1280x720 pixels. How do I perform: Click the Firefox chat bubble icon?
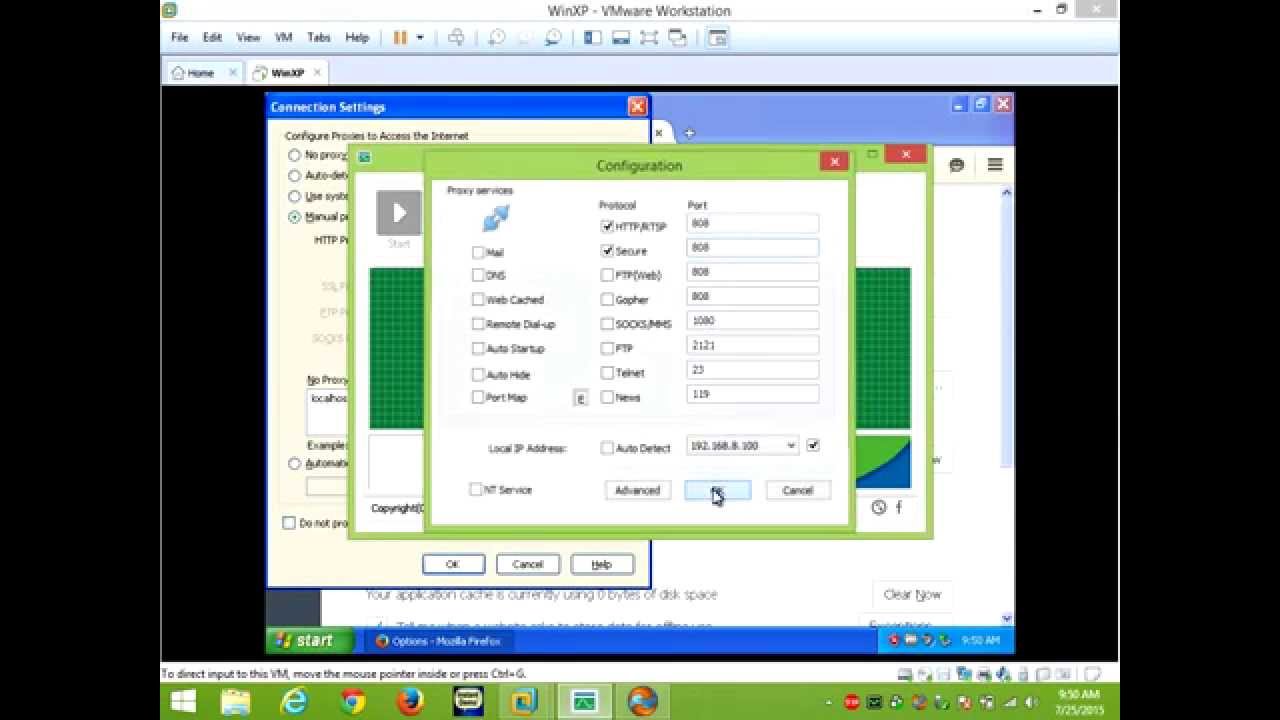tap(957, 165)
